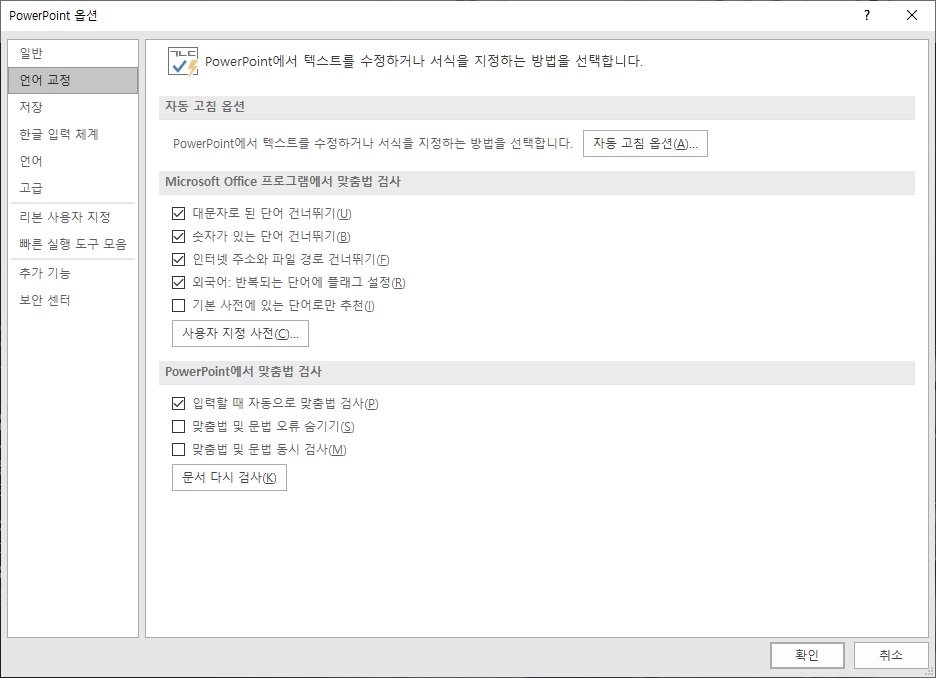Screen dimensions: 936x678
Task: Click the help question mark button
Action: 867,16
